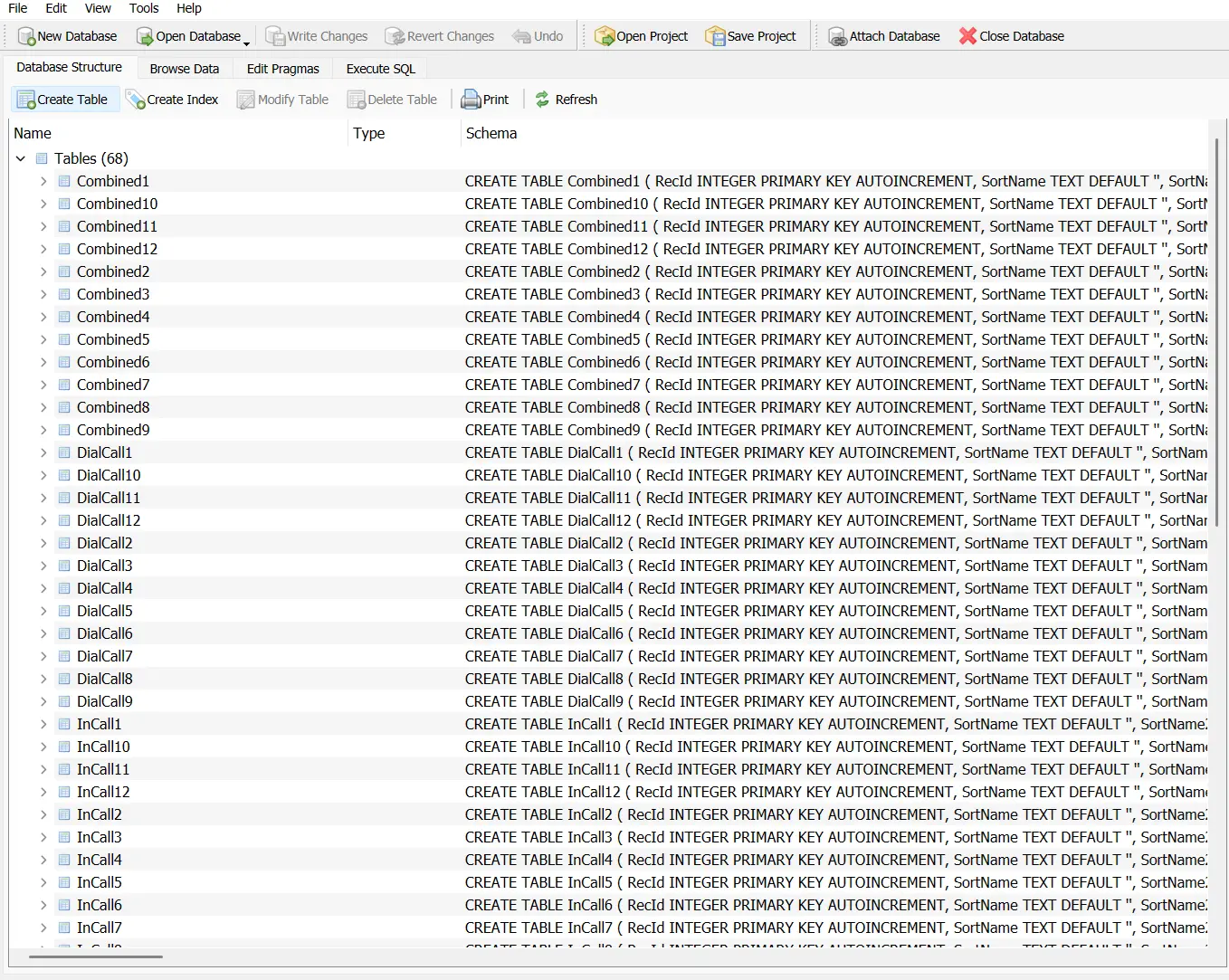Image resolution: width=1229 pixels, height=980 pixels.
Task: Click the Create Index icon
Action: click(136, 100)
